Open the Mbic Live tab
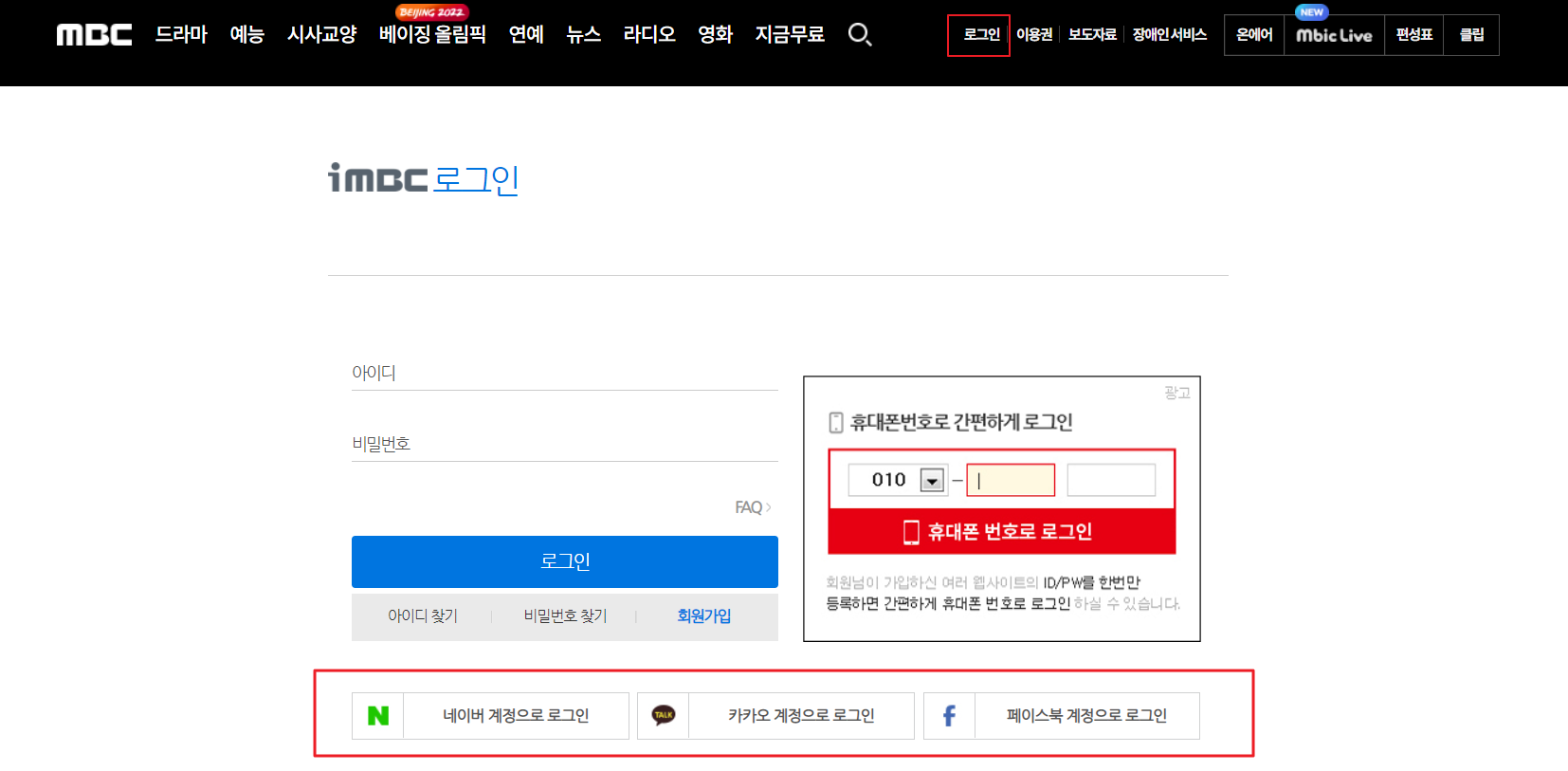 (1334, 35)
